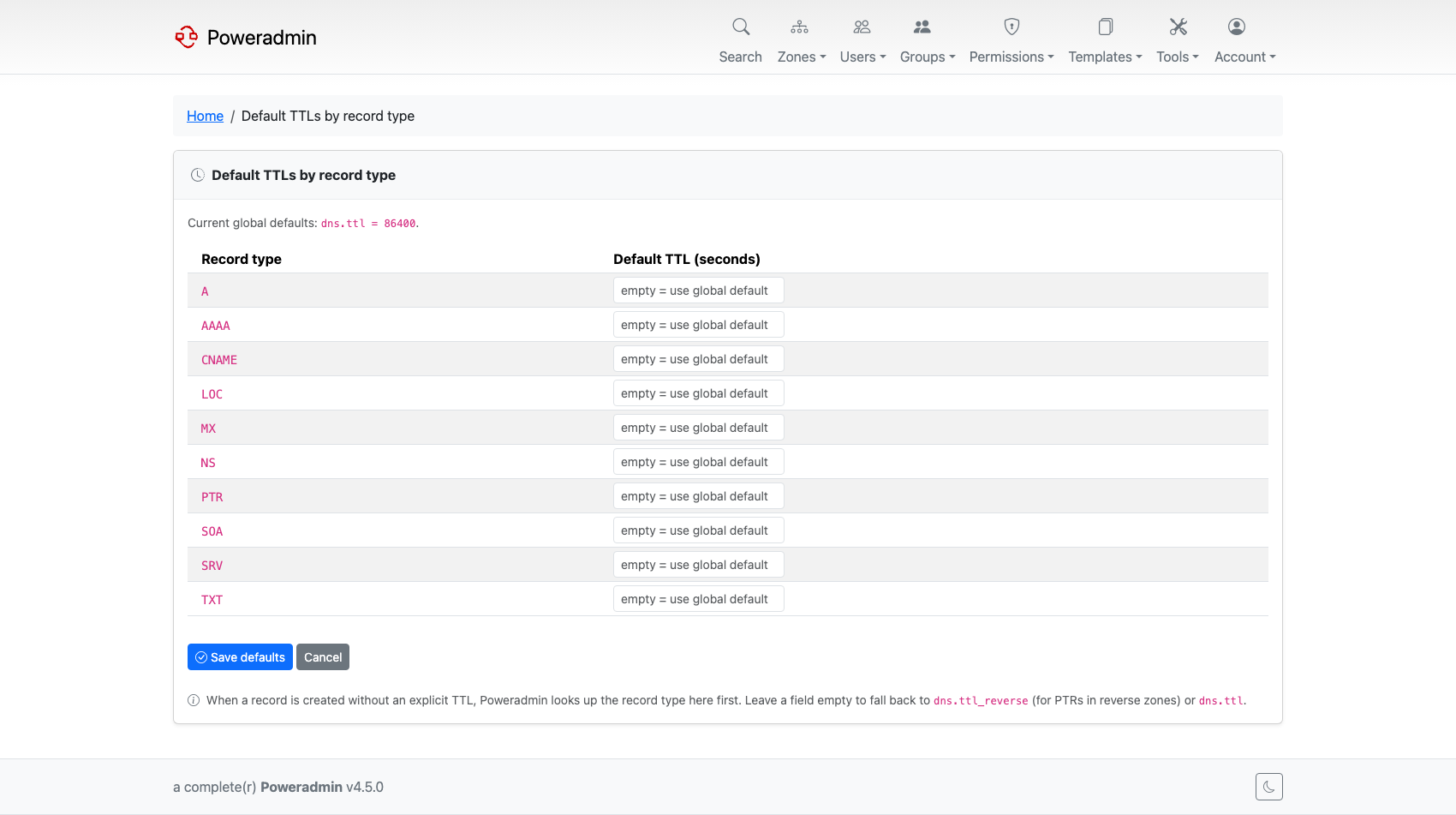Click the Users people icon
Viewport: 1456px width, 815px height.
click(862, 27)
